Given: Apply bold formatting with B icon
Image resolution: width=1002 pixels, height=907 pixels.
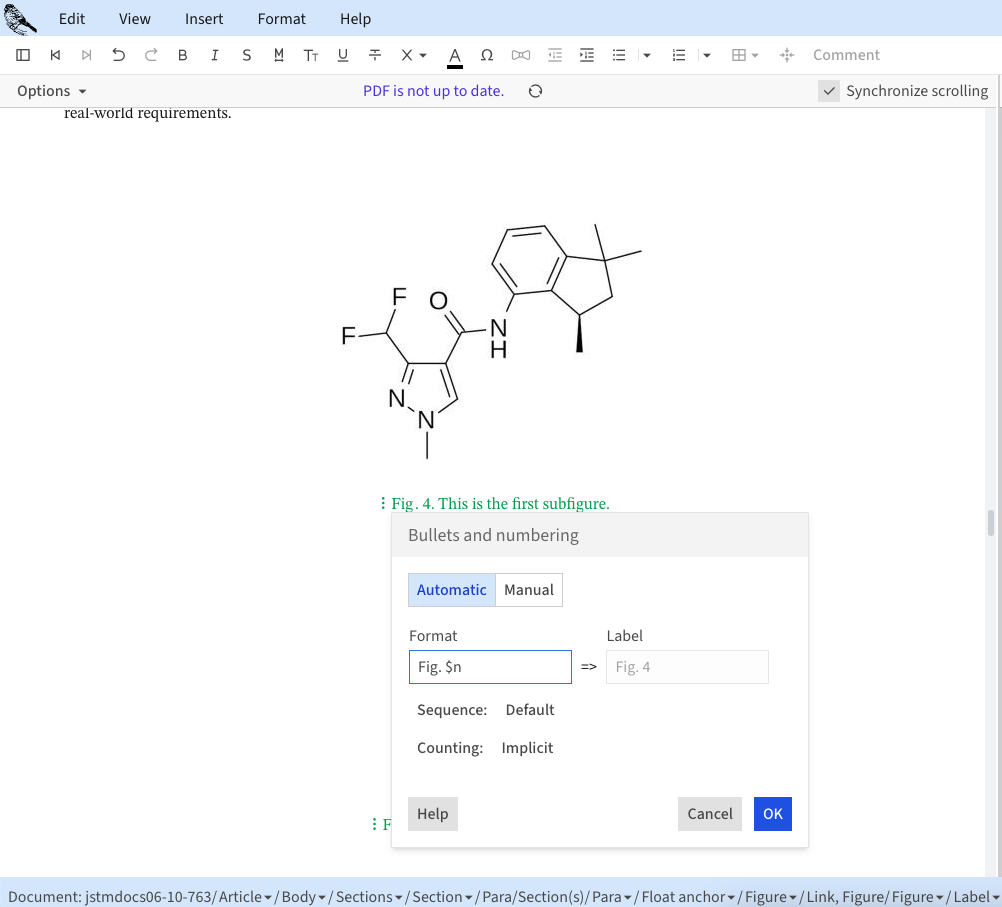Looking at the screenshot, I should [182, 55].
